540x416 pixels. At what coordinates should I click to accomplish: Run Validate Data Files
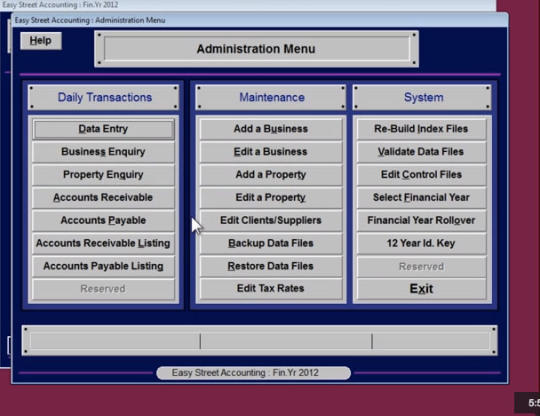[x=422, y=152]
